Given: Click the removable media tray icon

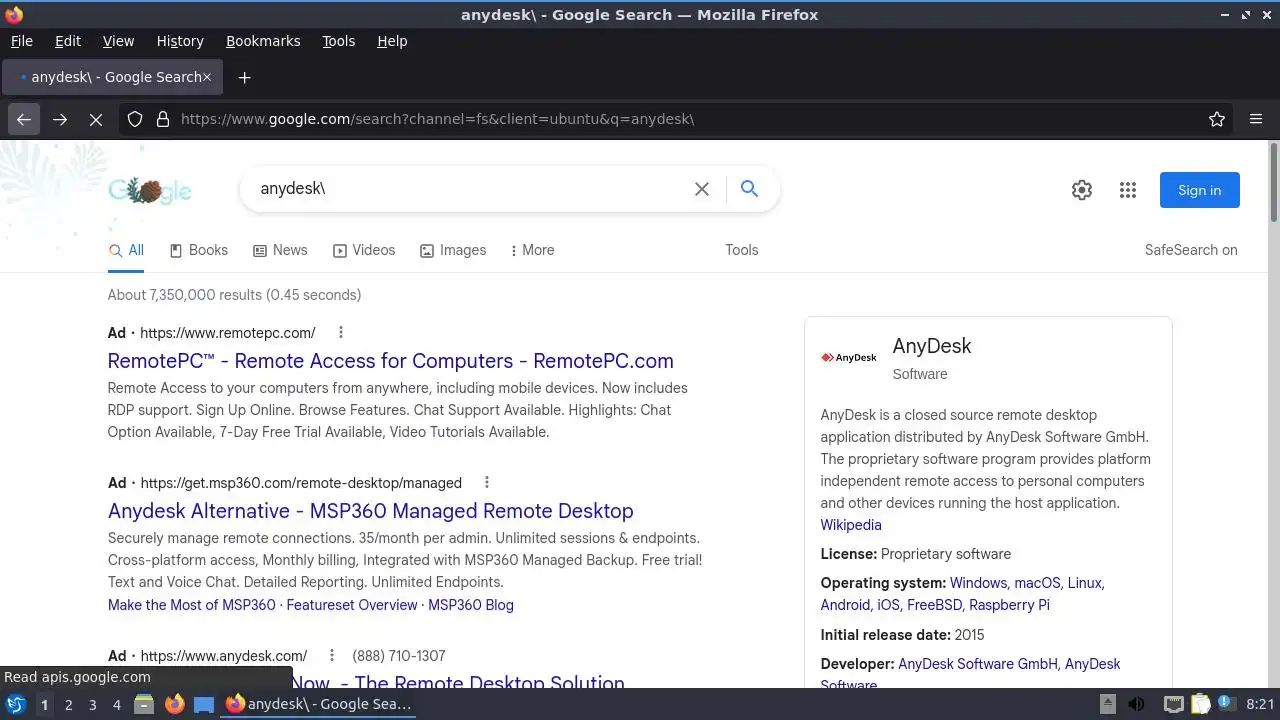Looking at the screenshot, I should [1108, 704].
